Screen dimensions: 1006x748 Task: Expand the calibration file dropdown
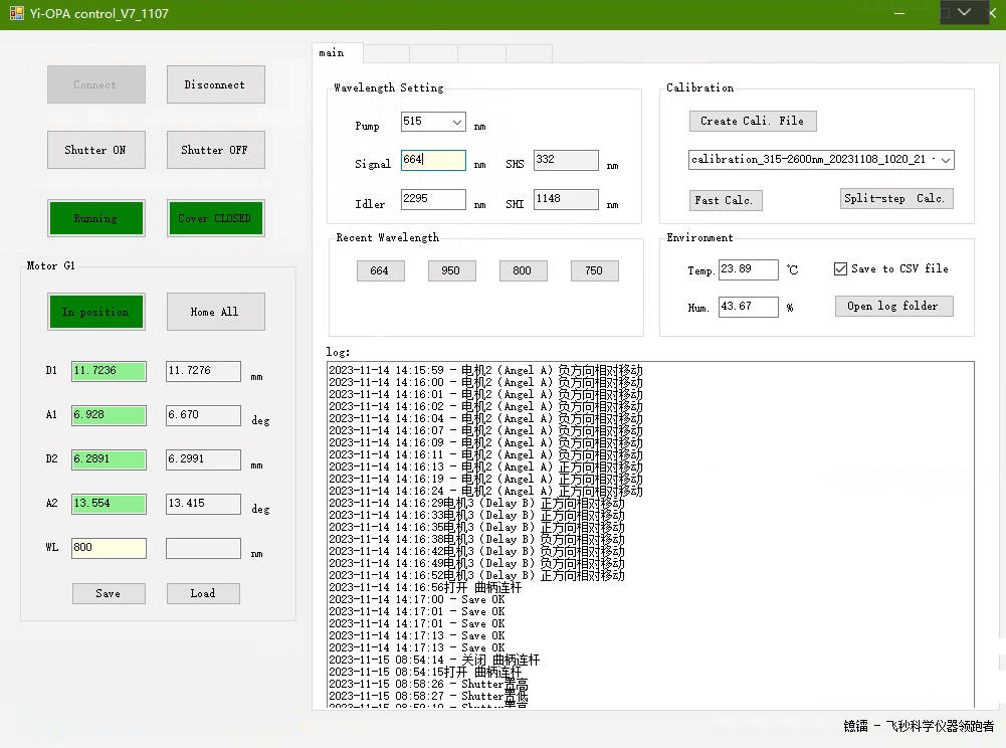(946, 160)
